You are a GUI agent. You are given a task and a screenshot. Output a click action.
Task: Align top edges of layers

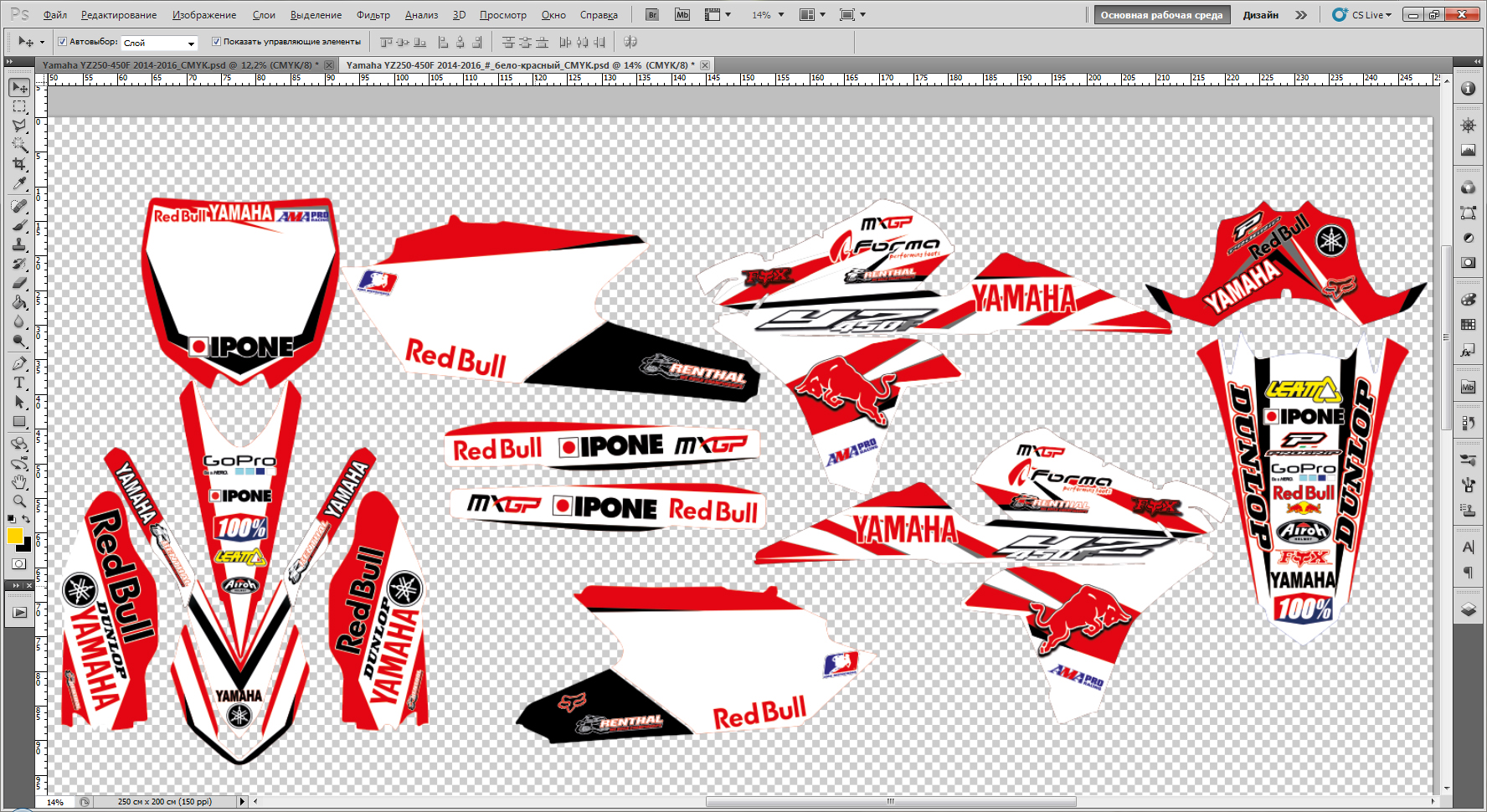tap(386, 42)
